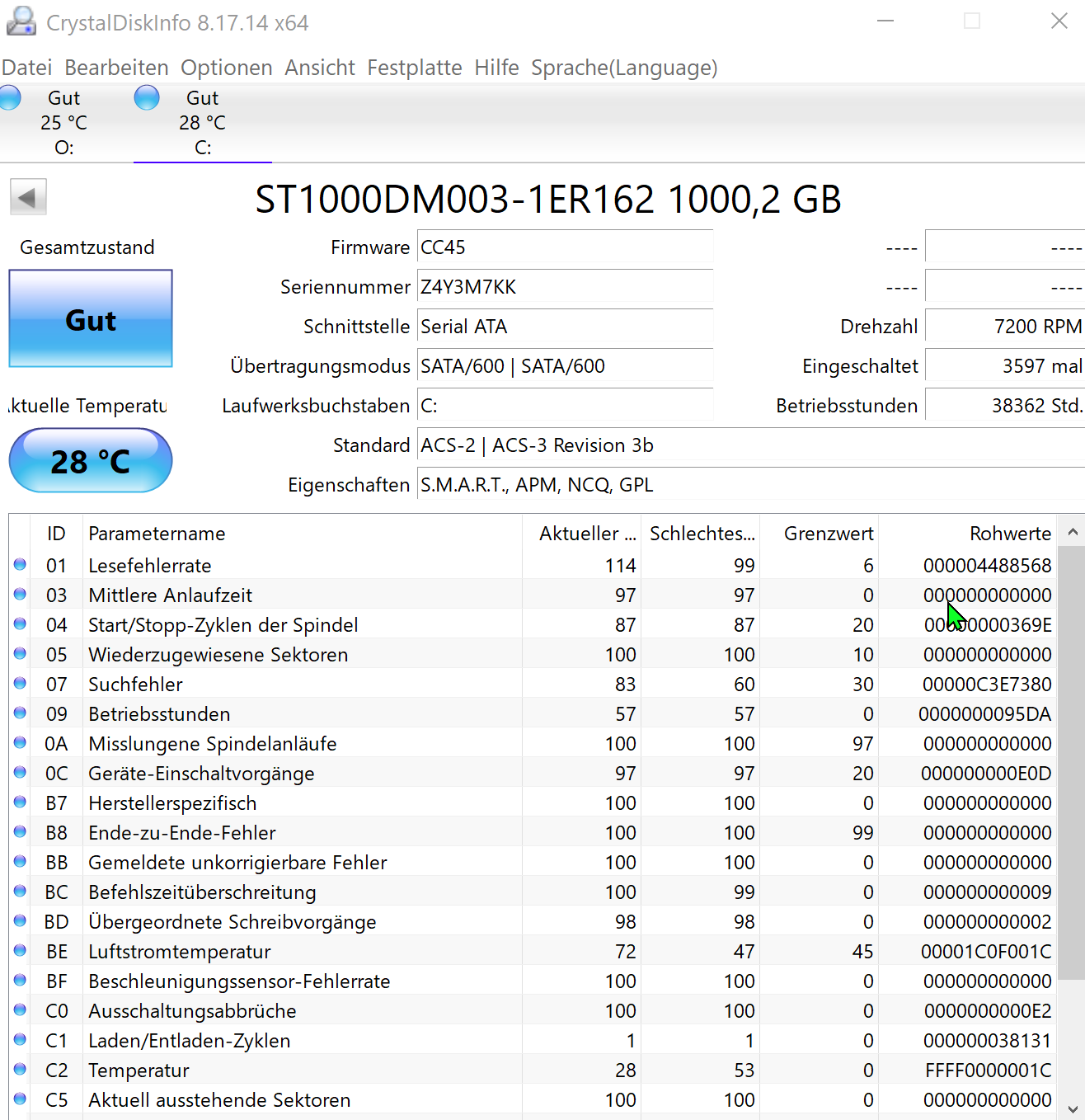The image size is (1085, 1120).
Task: Click scrollbar down arrow in SMART list
Action: coord(1072,1108)
